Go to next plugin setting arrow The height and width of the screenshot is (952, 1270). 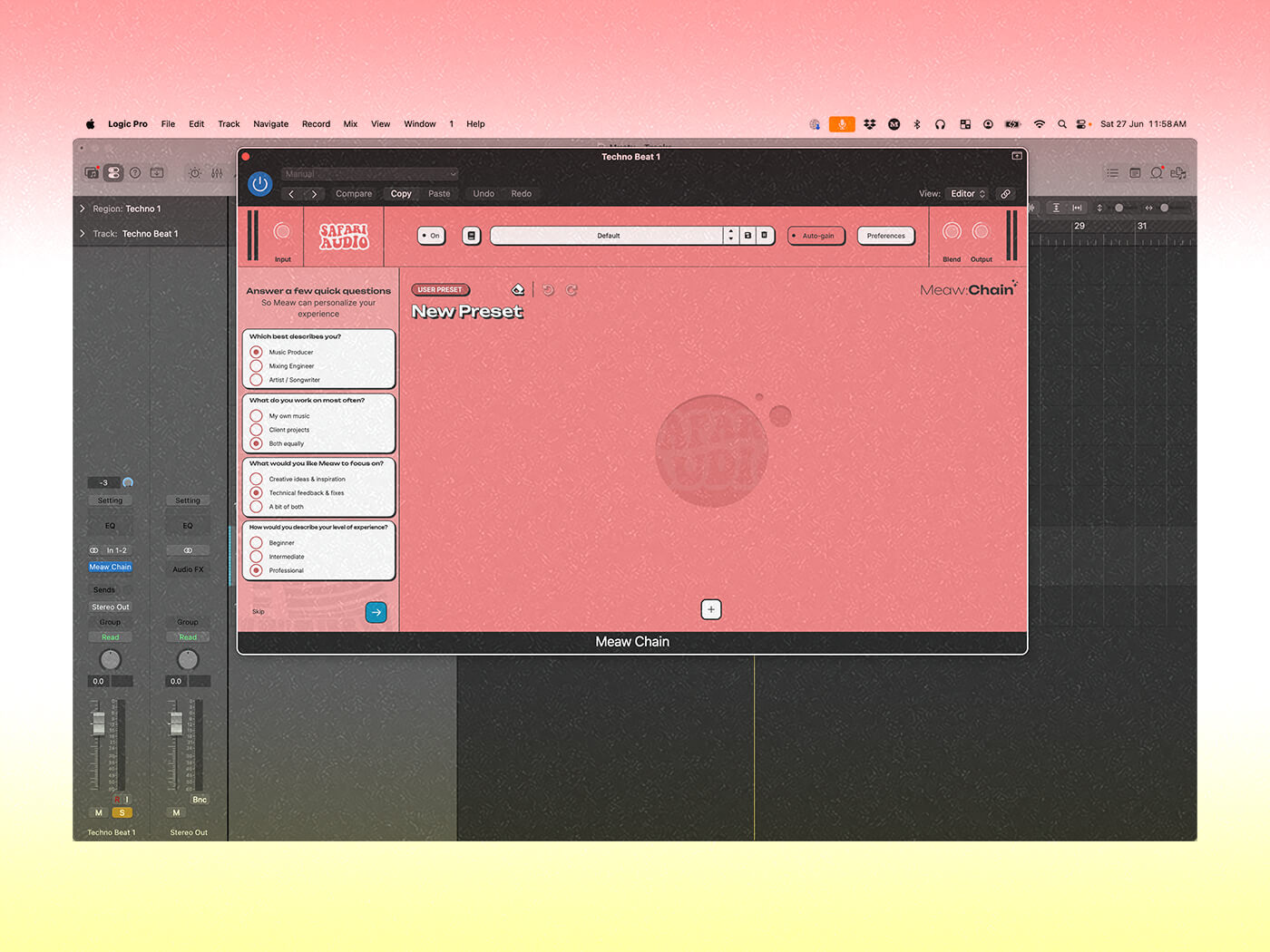click(315, 194)
